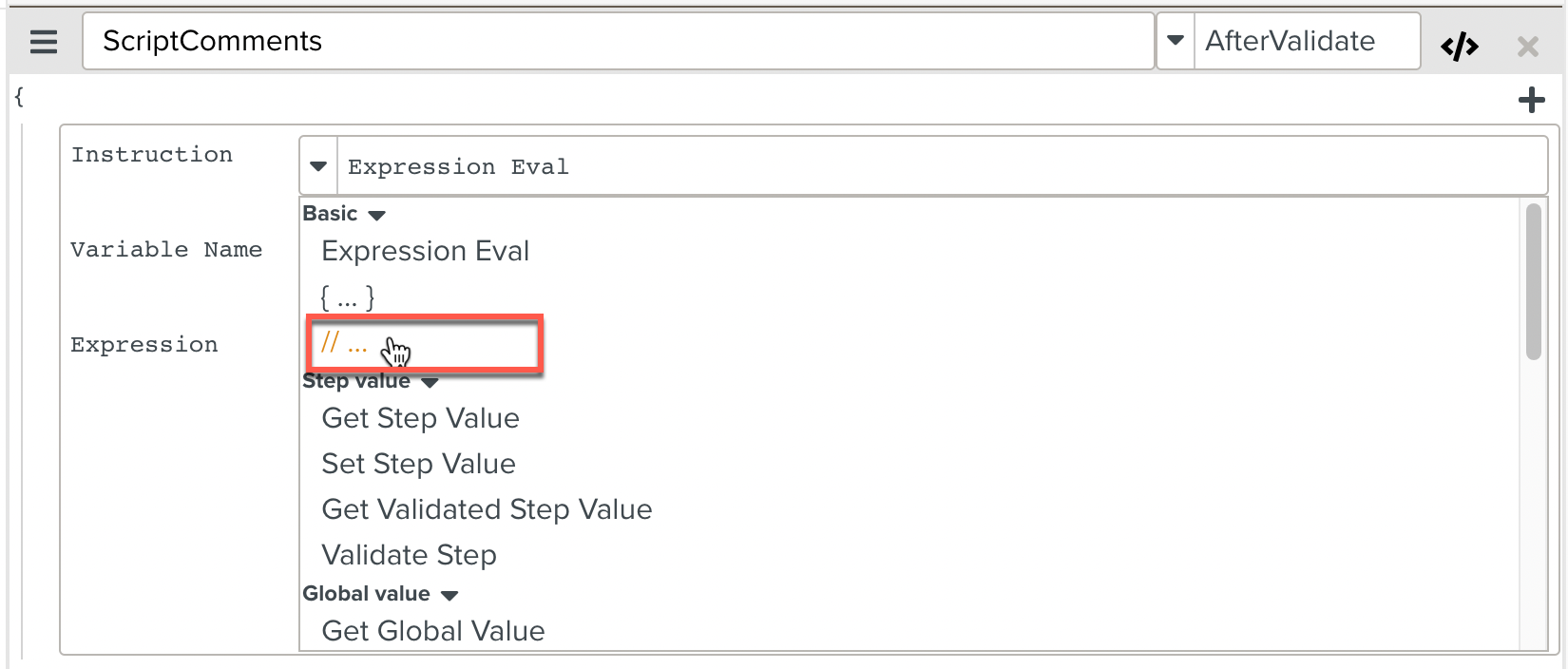Collapse the Basic group
Viewport: 1568px width, 669px height.
click(376, 215)
